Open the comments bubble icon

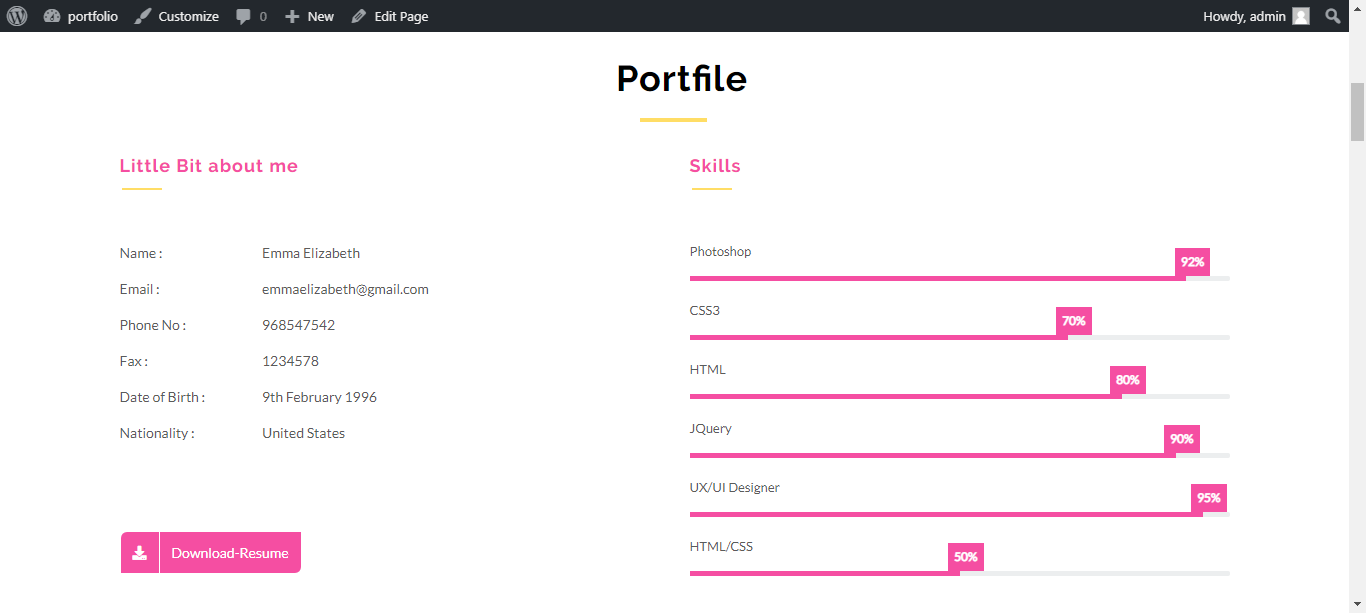point(243,17)
